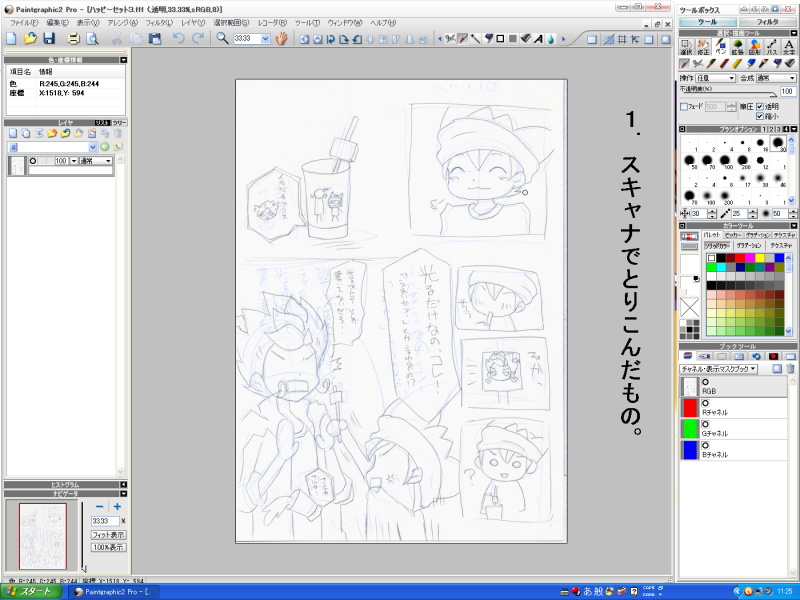Open the 合成 blend mode dropdown in toolbox

tap(776, 78)
